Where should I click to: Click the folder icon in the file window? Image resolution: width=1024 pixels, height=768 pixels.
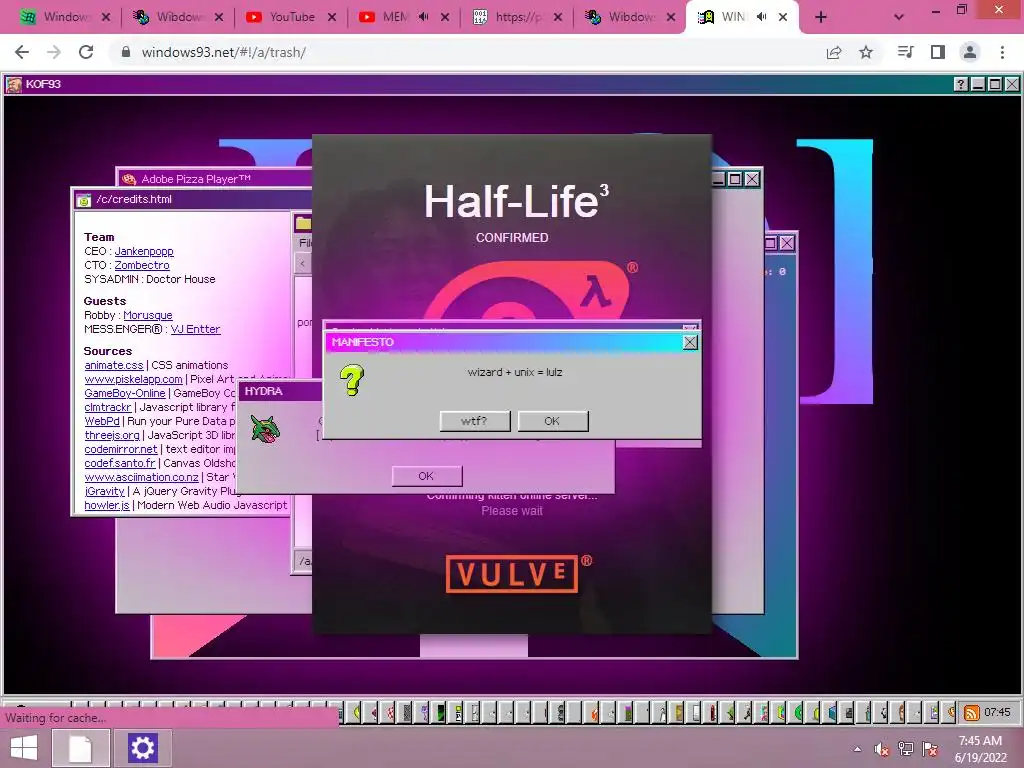pos(303,223)
